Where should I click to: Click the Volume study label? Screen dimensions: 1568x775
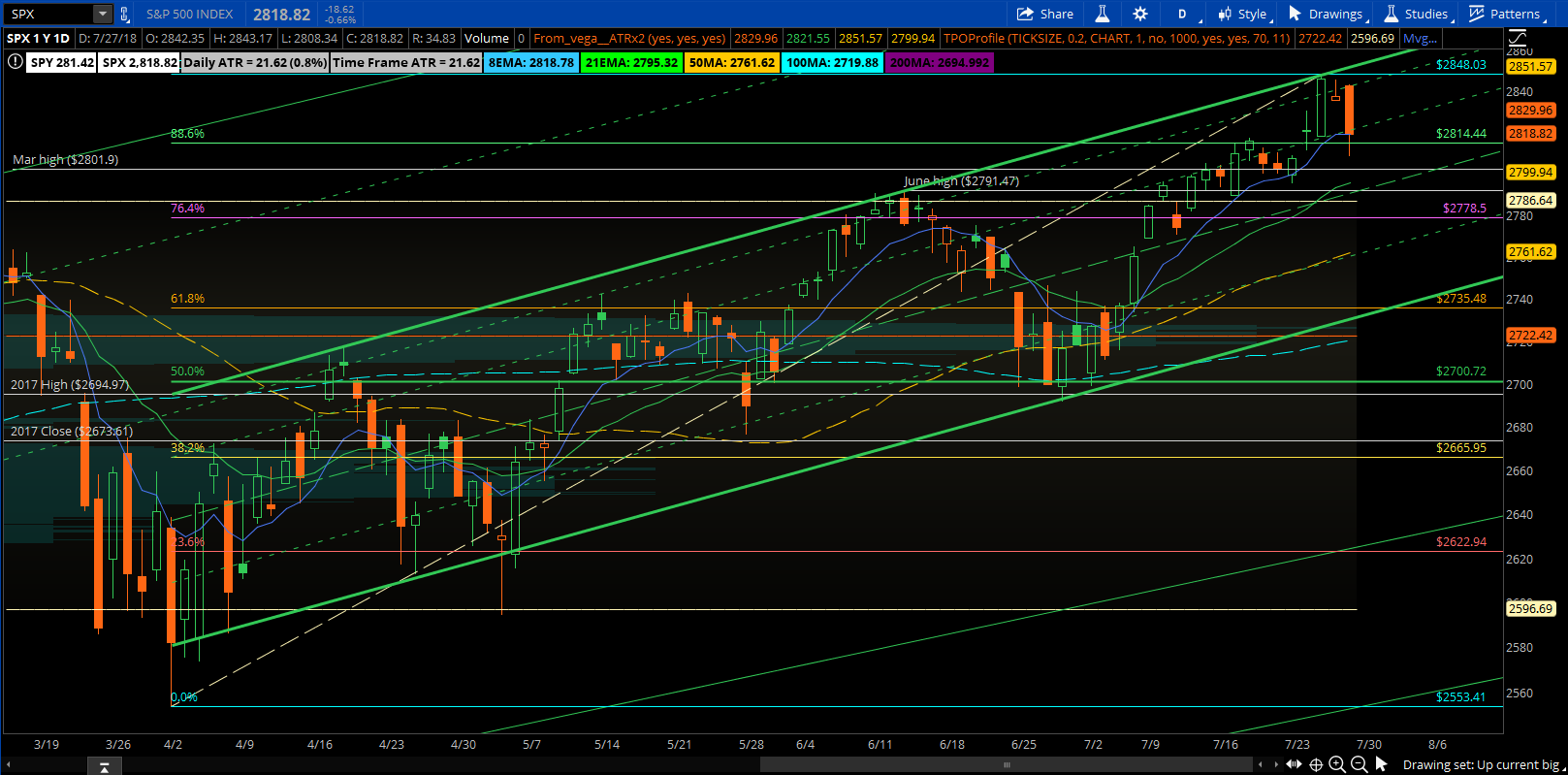point(486,39)
